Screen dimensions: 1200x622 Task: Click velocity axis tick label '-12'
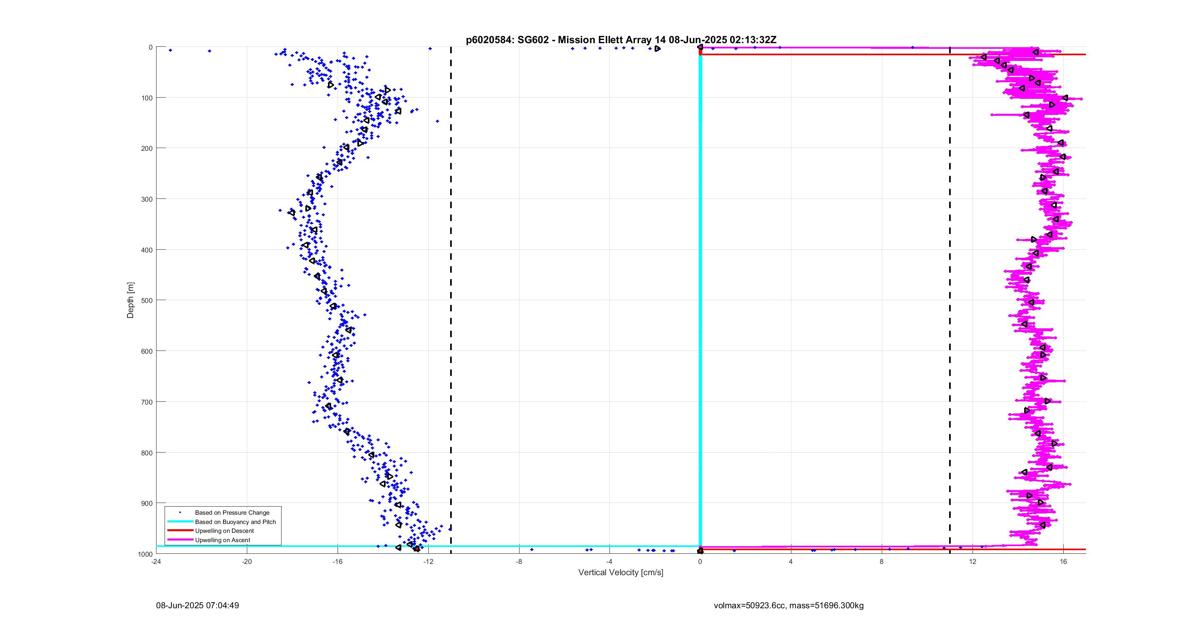pyautogui.click(x=428, y=562)
